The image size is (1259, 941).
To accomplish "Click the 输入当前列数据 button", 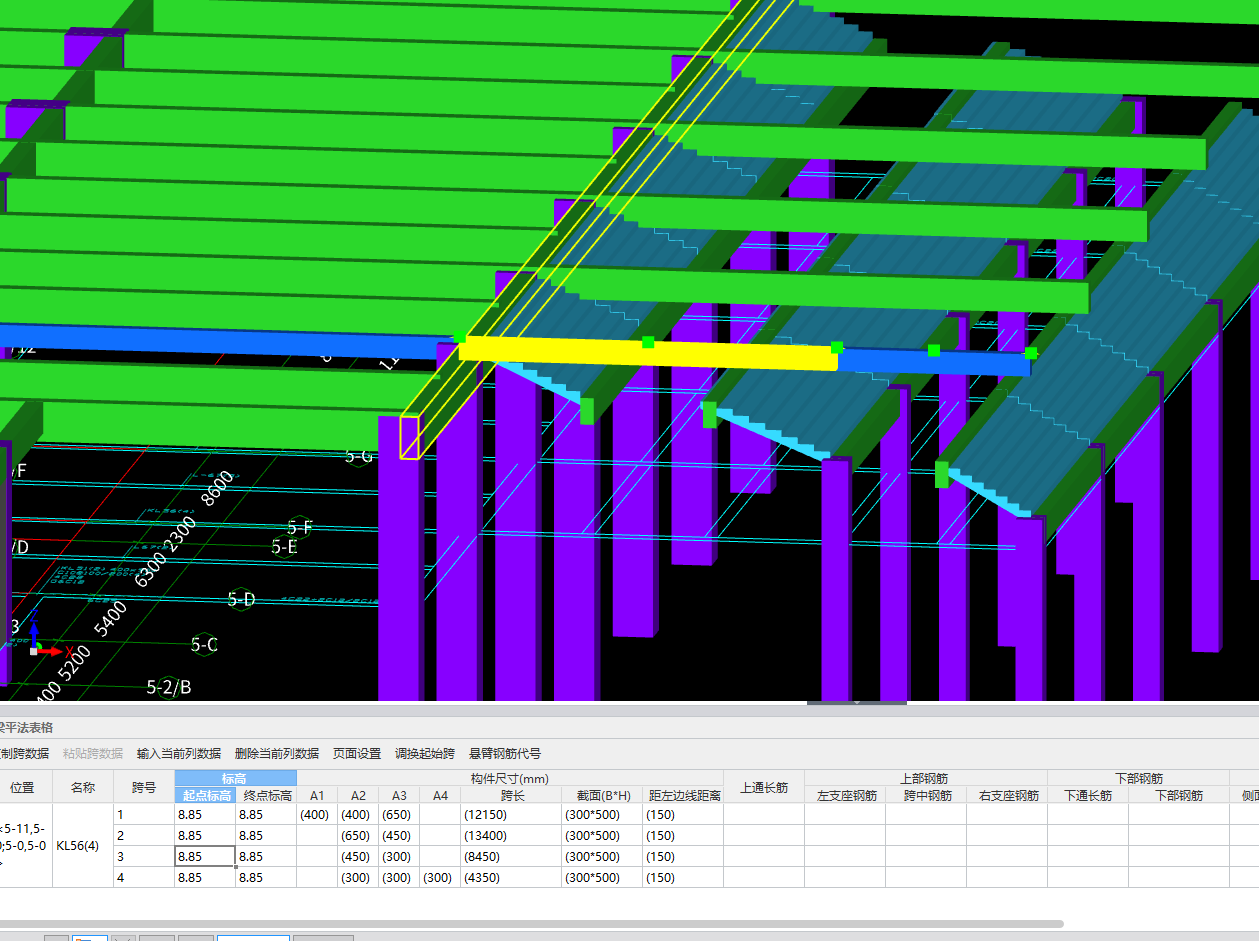I will point(179,753).
